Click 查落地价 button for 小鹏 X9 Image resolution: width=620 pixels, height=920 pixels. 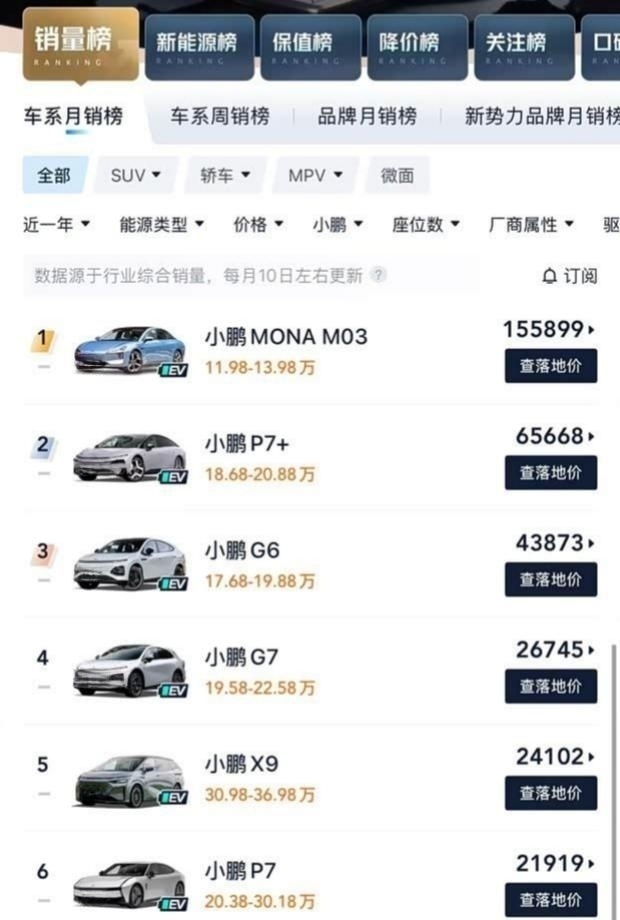[550, 793]
